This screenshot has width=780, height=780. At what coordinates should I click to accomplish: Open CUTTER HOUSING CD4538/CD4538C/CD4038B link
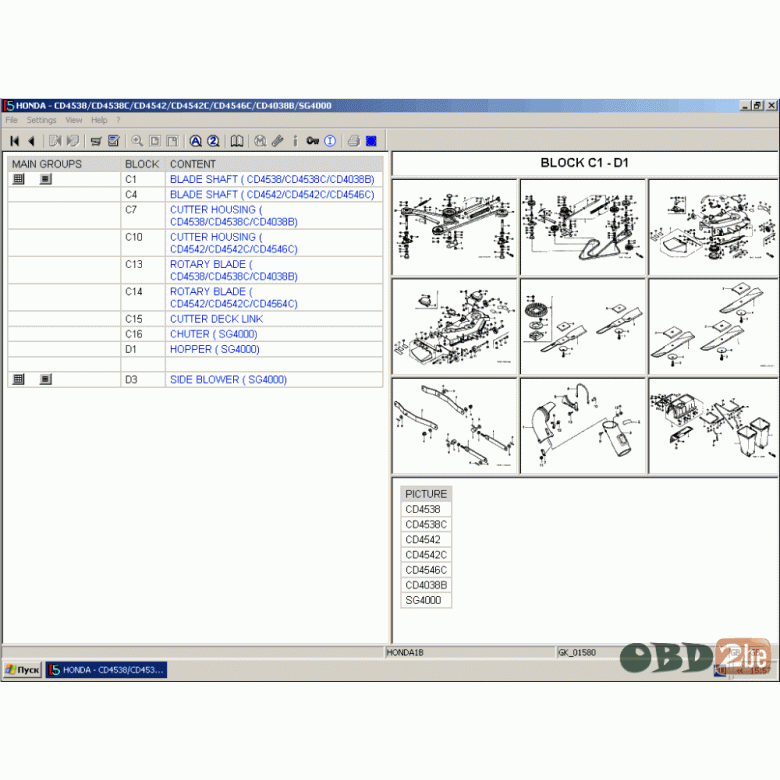click(234, 216)
